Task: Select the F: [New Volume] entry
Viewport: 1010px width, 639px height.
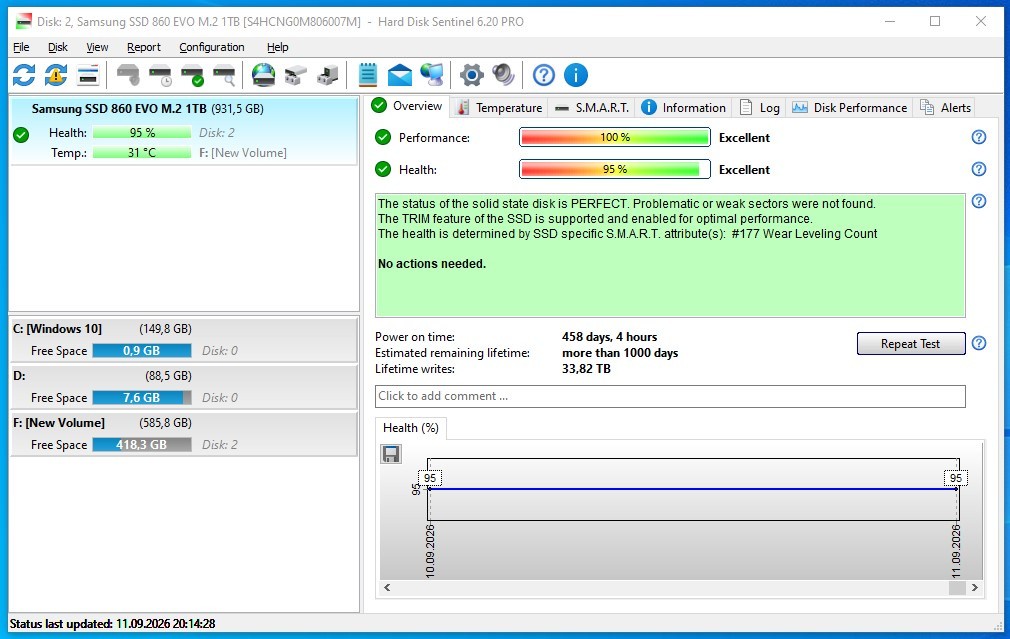Action: pyautogui.click(x=184, y=434)
